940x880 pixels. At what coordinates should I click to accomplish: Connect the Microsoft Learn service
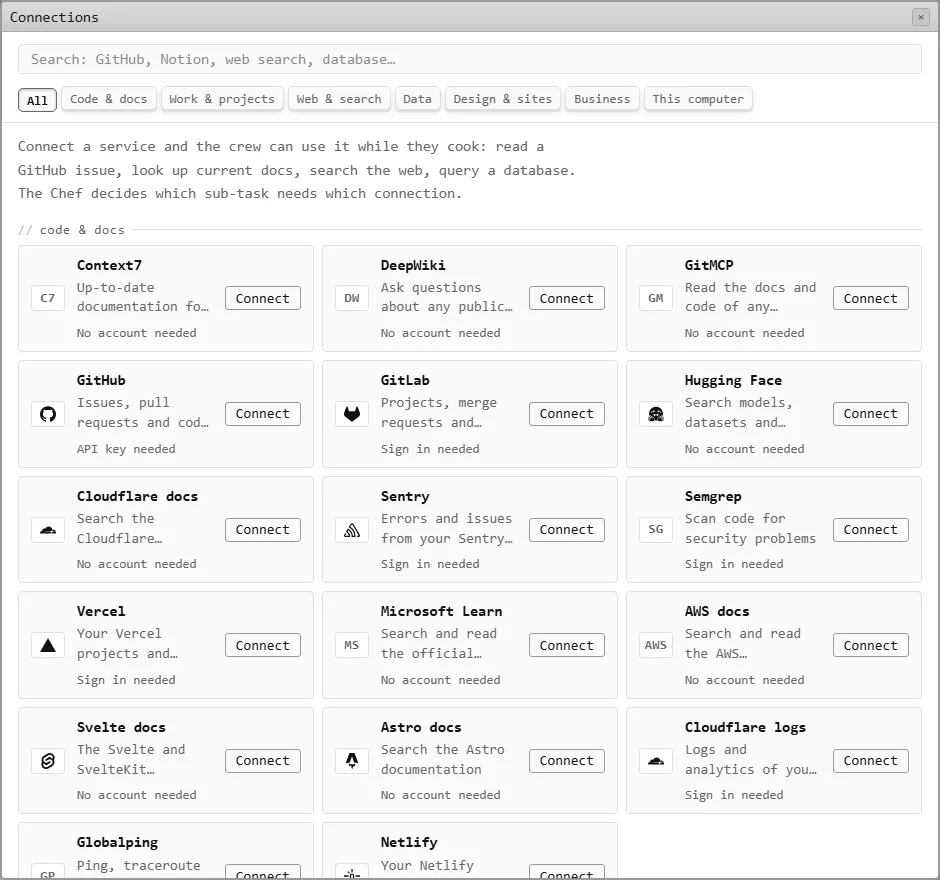tap(567, 645)
